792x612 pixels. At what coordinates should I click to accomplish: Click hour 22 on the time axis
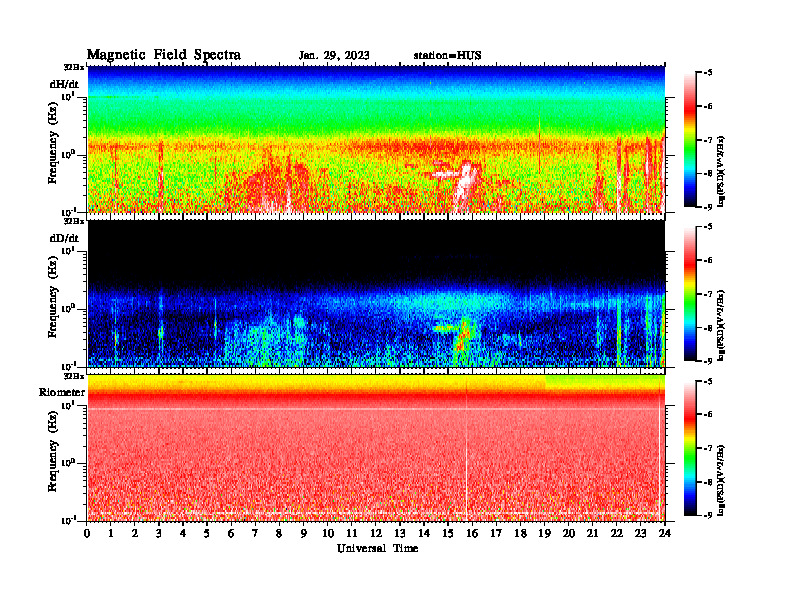(617, 534)
